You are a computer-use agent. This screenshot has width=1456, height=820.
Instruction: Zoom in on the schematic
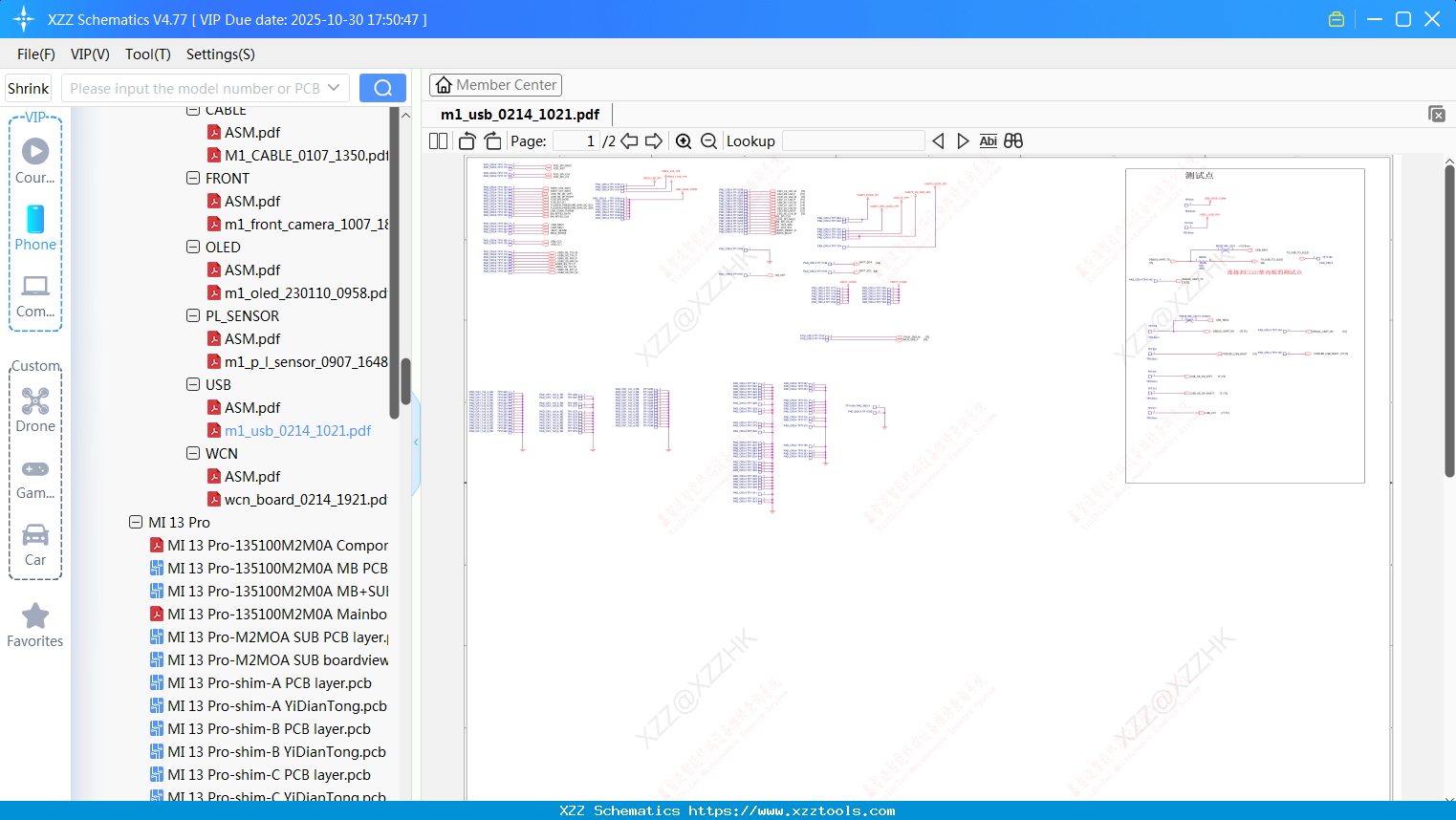click(x=684, y=140)
